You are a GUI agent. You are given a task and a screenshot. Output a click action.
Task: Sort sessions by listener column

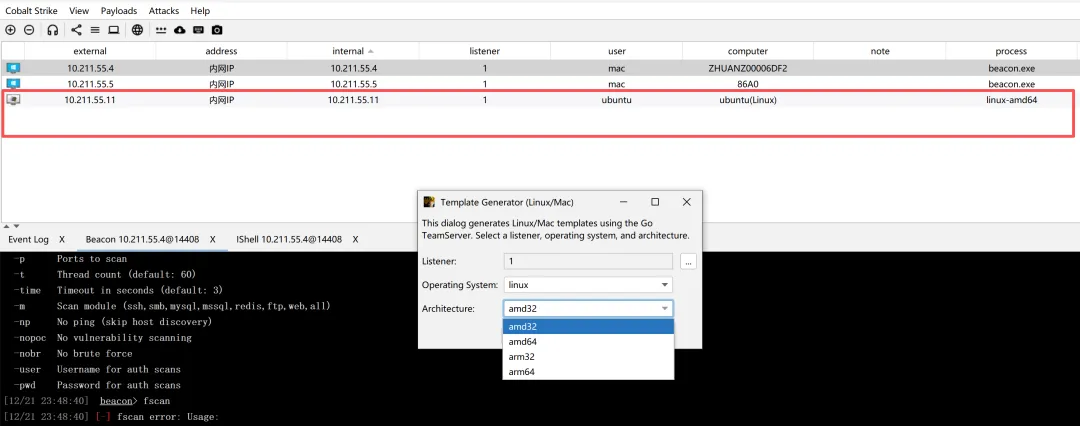click(x=484, y=51)
